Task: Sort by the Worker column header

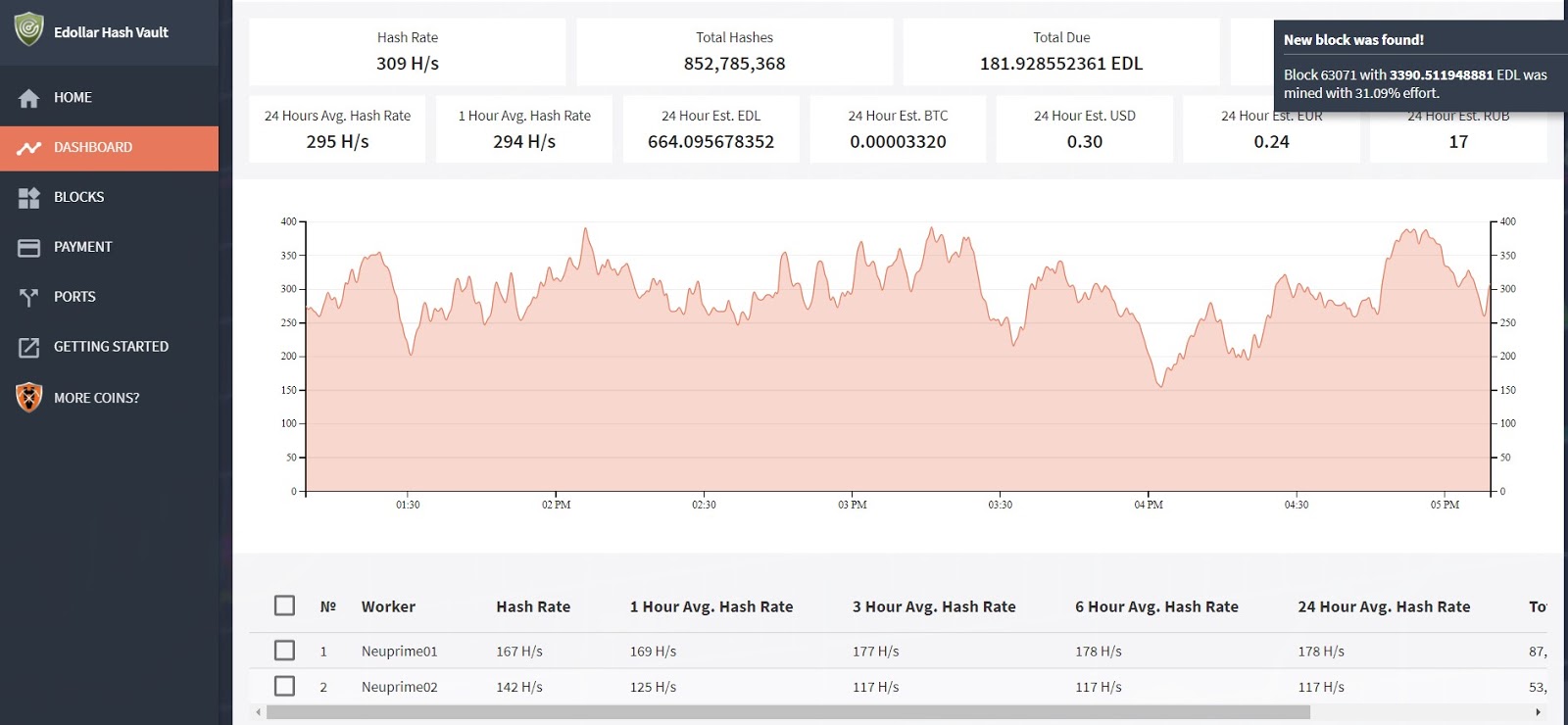Action: pyautogui.click(x=388, y=606)
